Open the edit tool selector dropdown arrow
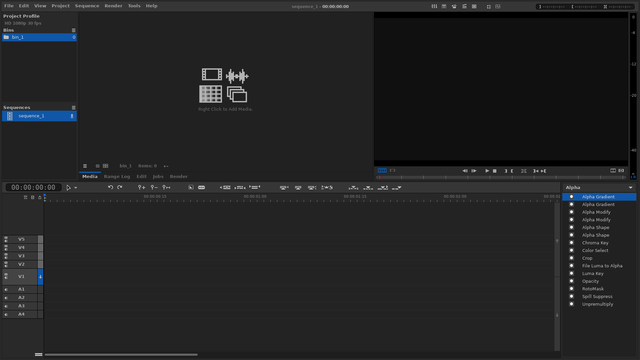The height and width of the screenshot is (360, 640). tap(76, 188)
